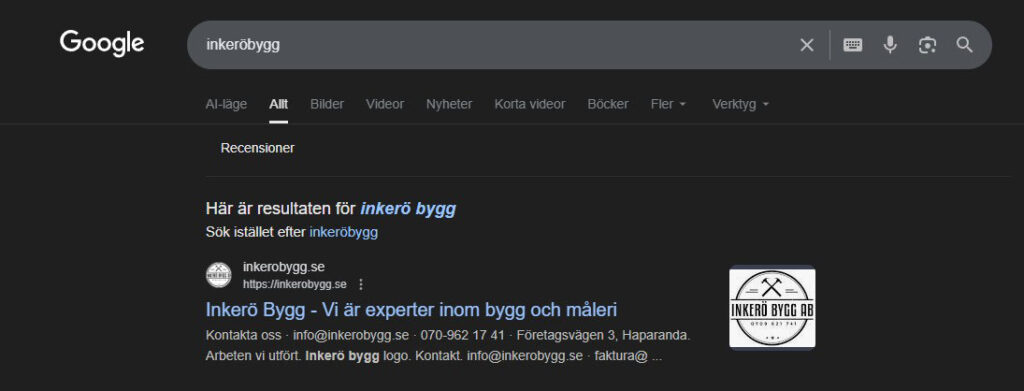Screen dimensions: 1024x391
Task: Open search by image camera icon
Action: click(927, 45)
